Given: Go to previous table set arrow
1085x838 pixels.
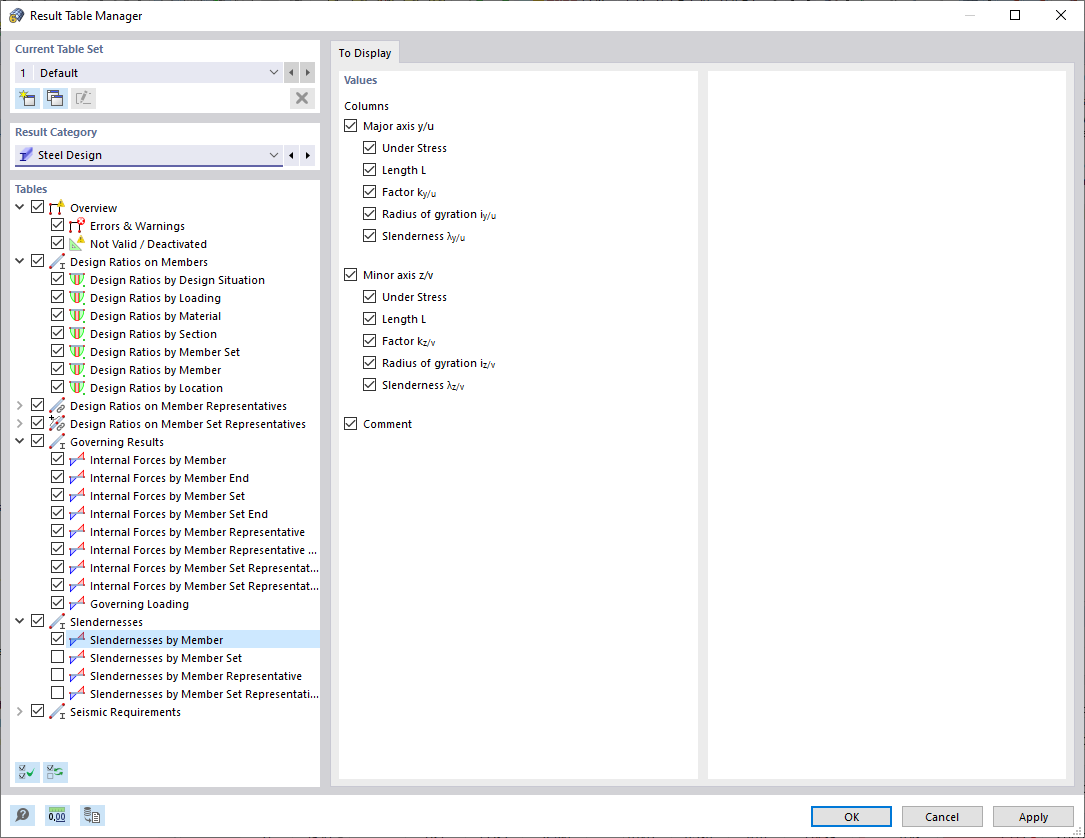Looking at the screenshot, I should point(291,73).
